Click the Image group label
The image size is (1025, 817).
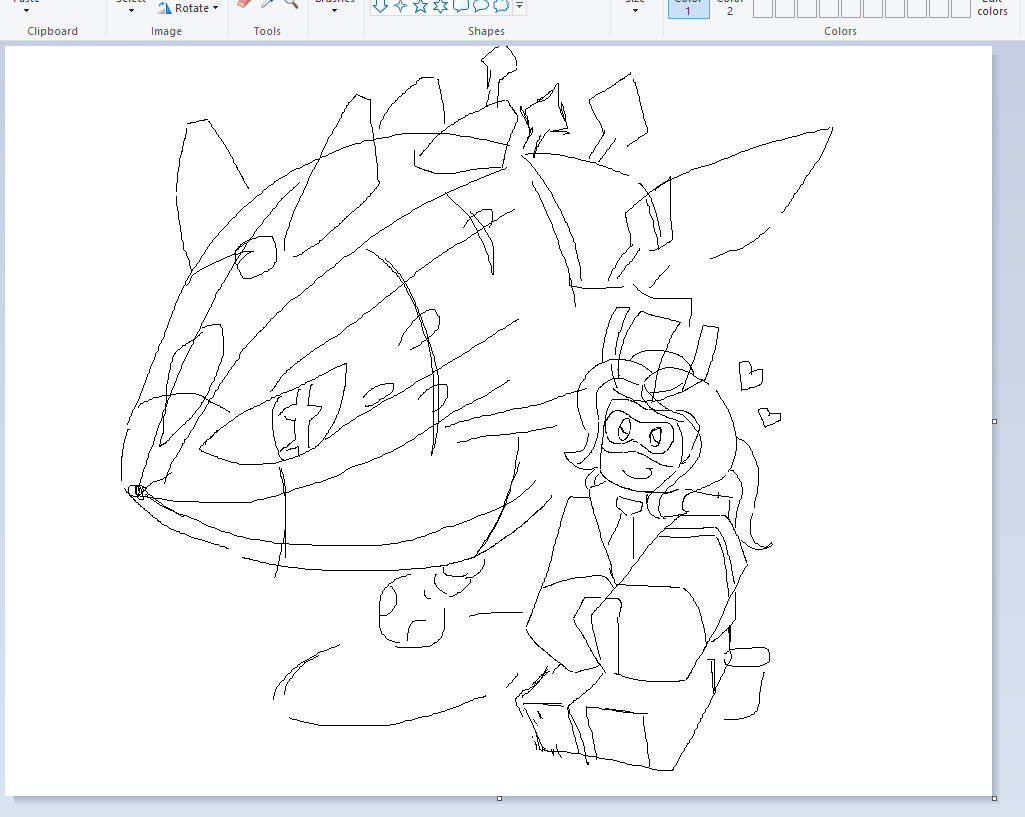(x=166, y=31)
